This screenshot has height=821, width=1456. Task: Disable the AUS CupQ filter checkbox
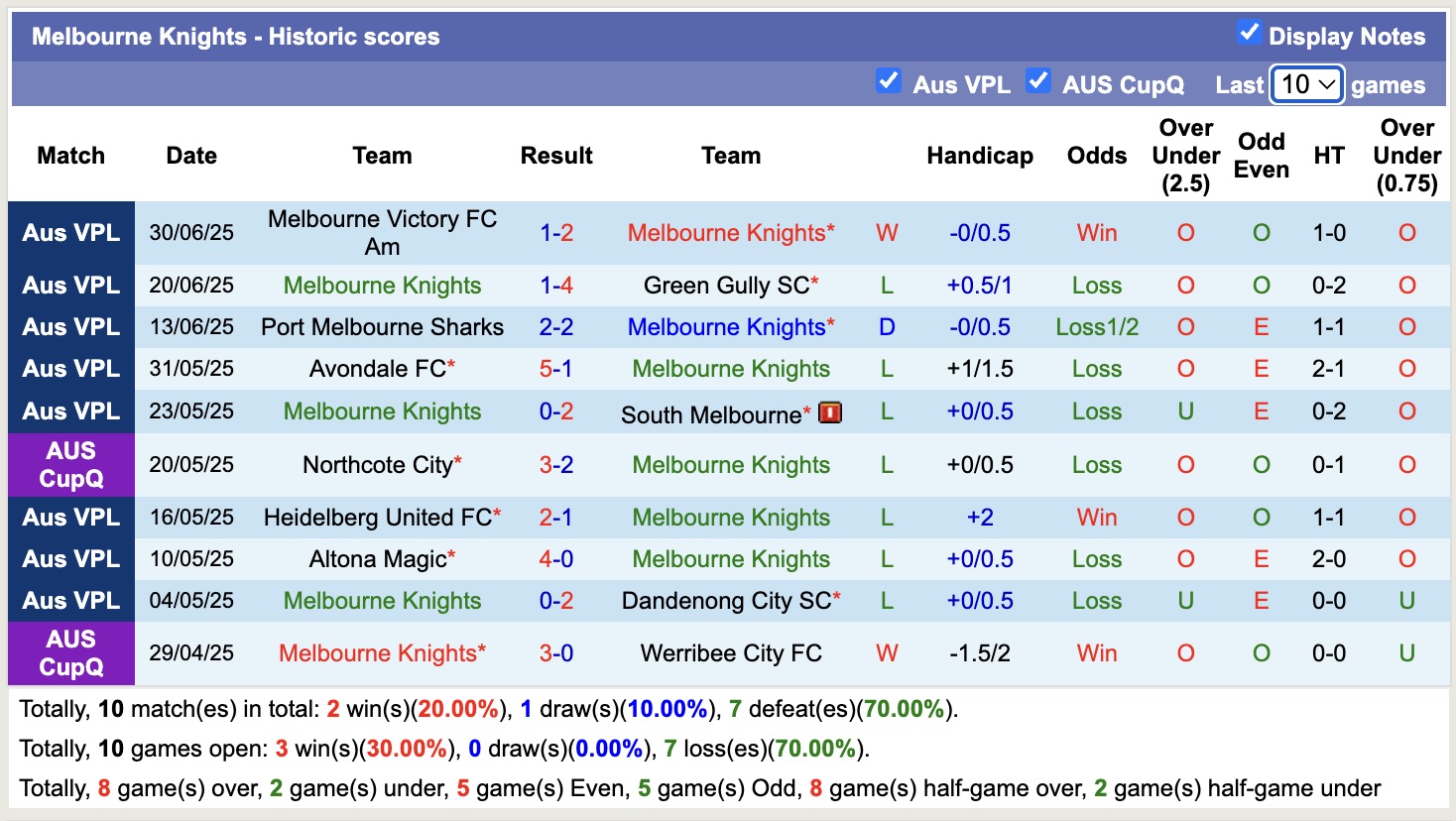1038,81
